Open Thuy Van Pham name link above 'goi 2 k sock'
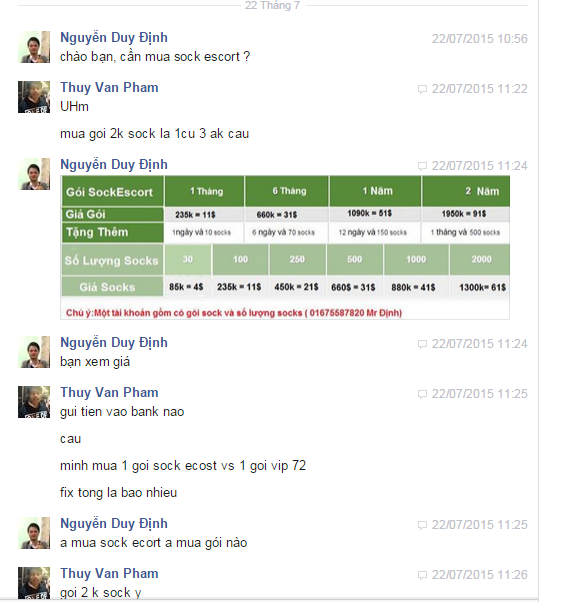Image resolution: width=585 pixels, height=602 pixels. [109, 573]
